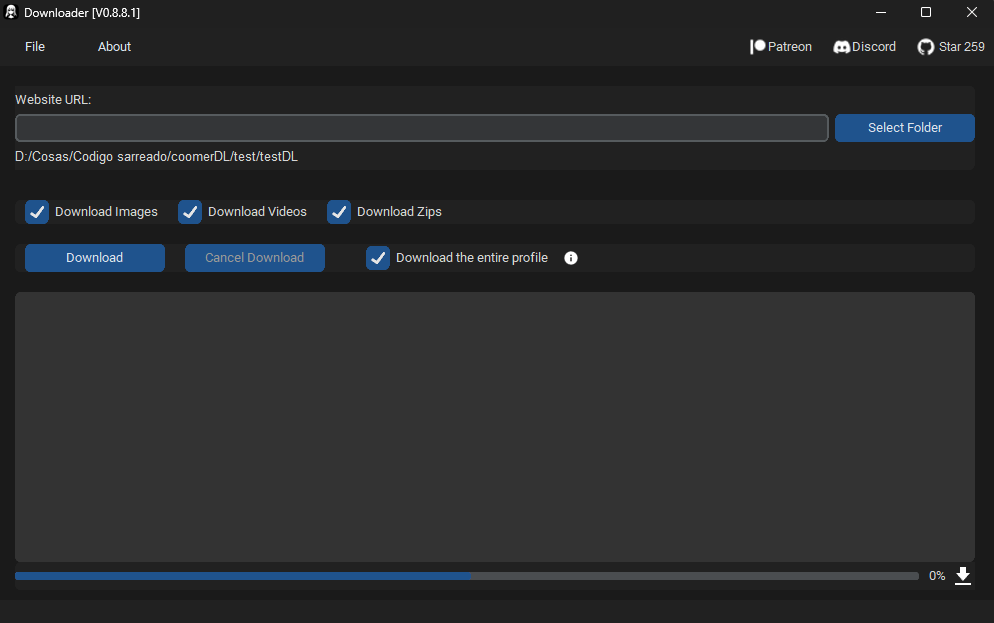Disable Download the entire profile
The height and width of the screenshot is (623, 994).
[378, 258]
